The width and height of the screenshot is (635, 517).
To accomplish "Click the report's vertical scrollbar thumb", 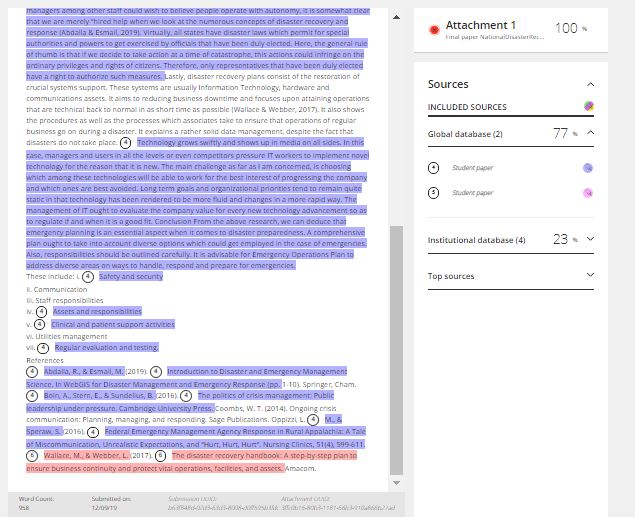I will 396,350.
